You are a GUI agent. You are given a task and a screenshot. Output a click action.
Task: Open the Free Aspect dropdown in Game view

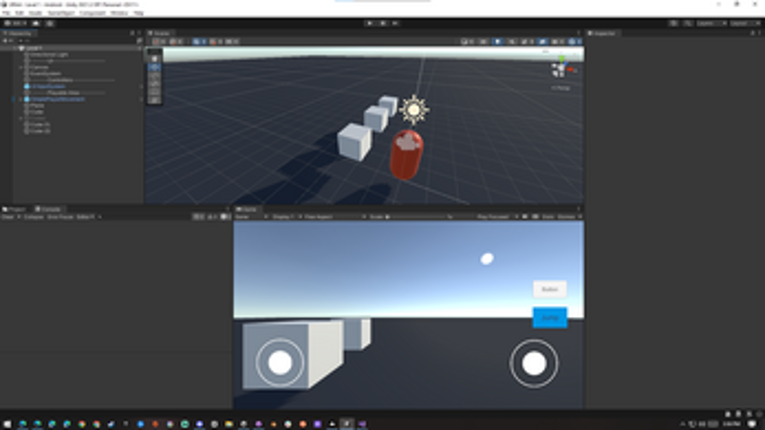point(335,217)
